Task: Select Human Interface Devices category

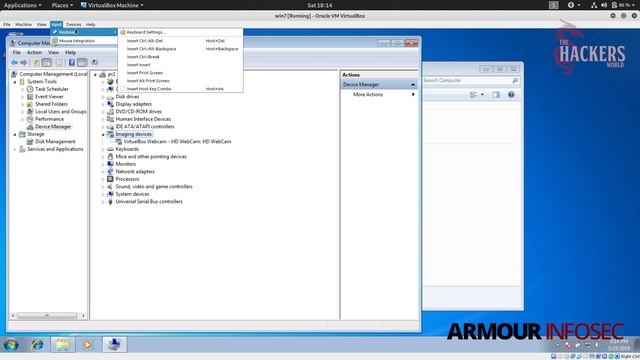Action: (x=143, y=119)
